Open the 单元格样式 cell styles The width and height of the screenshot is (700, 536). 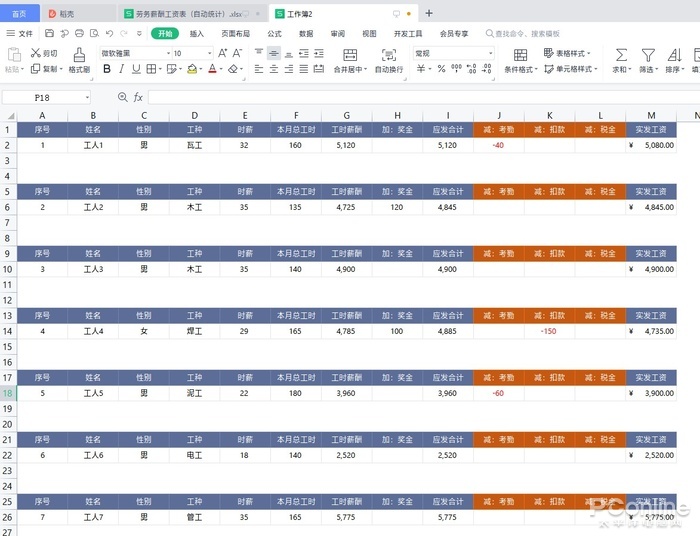pyautogui.click(x=571, y=69)
